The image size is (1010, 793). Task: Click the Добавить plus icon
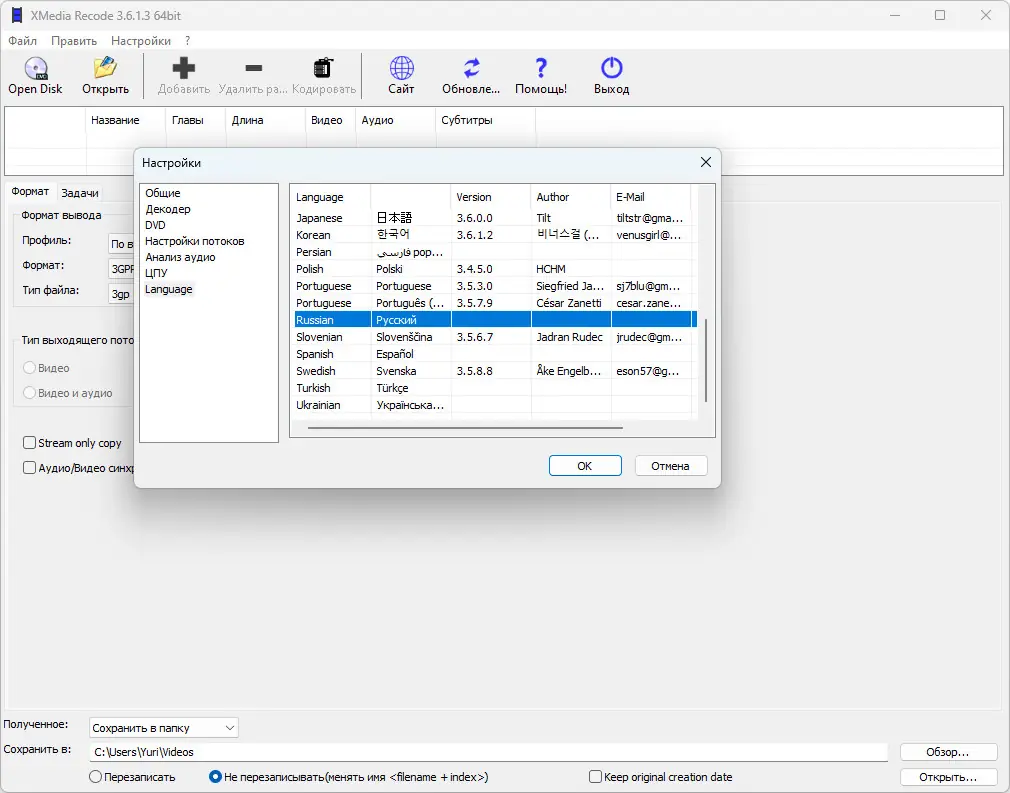pyautogui.click(x=184, y=68)
